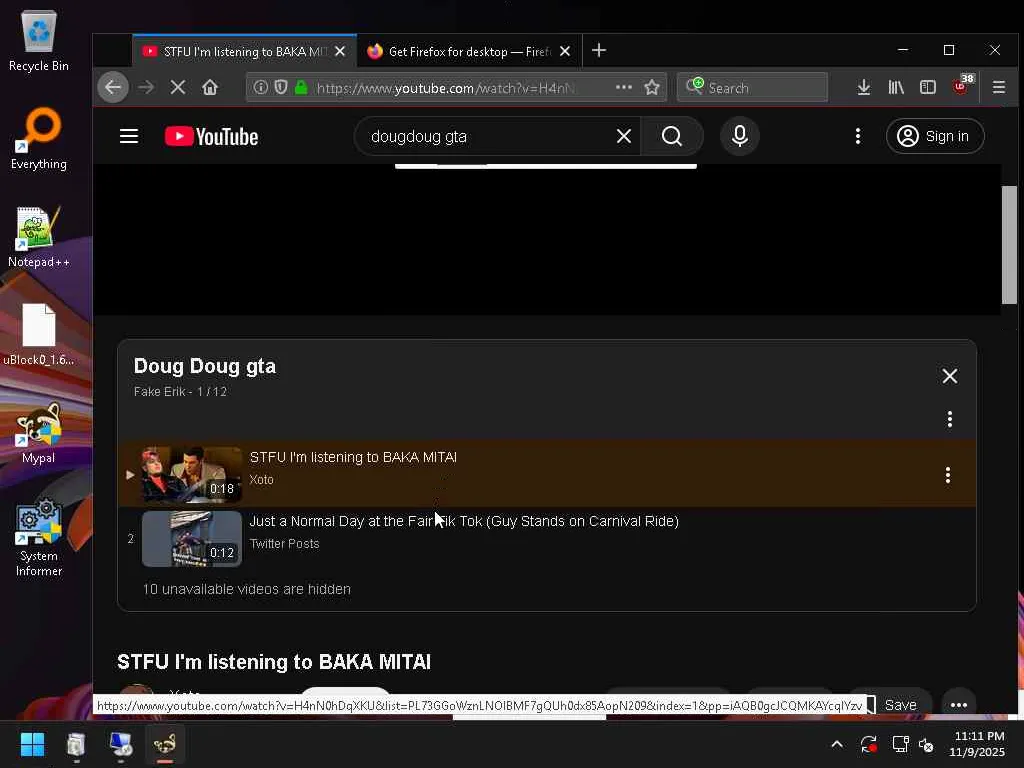Image resolution: width=1024 pixels, height=768 pixels.
Task: Open Xoto channel link in playlist
Action: (x=261, y=479)
